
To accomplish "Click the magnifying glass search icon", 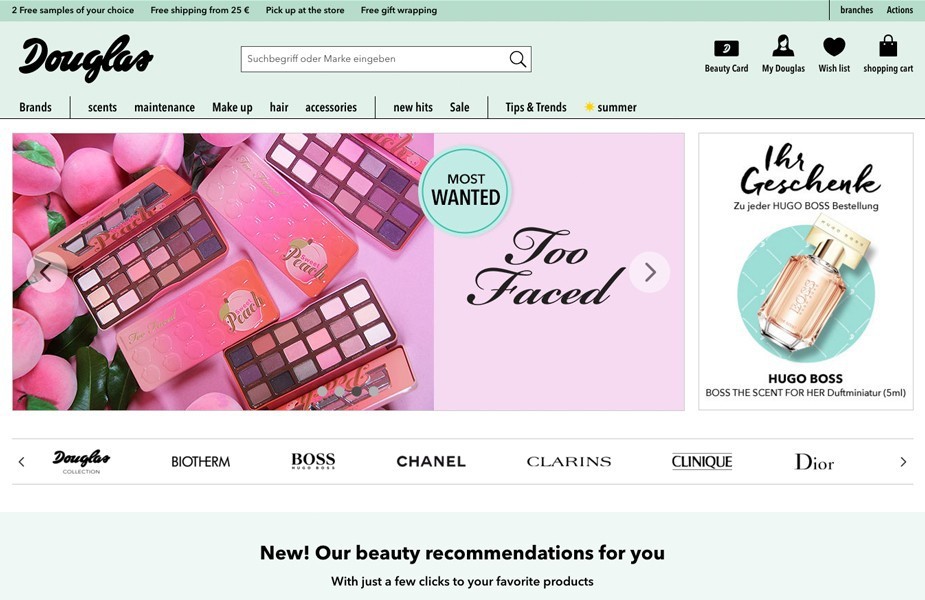I will point(517,59).
